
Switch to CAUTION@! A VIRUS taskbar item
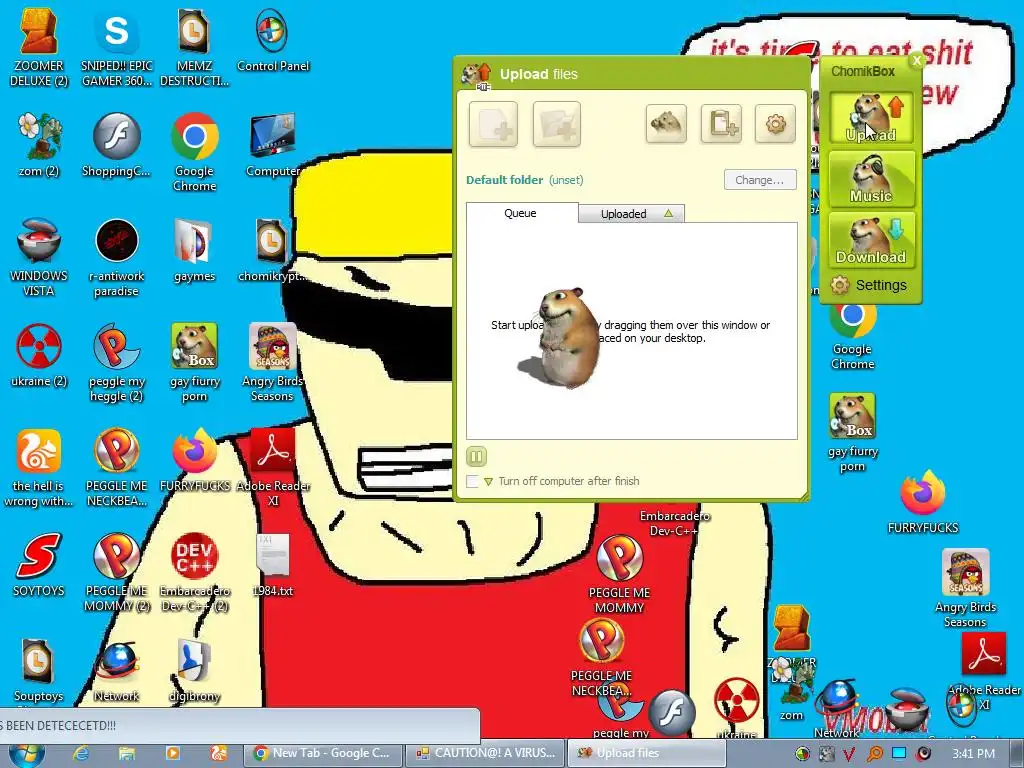pyautogui.click(x=484, y=753)
